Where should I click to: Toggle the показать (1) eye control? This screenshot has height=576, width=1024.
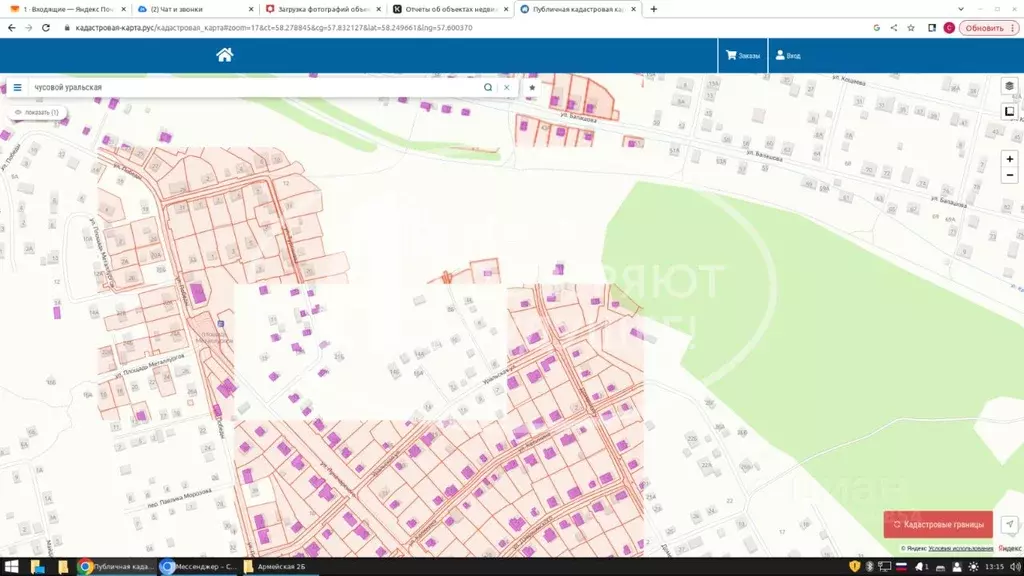(x=37, y=112)
